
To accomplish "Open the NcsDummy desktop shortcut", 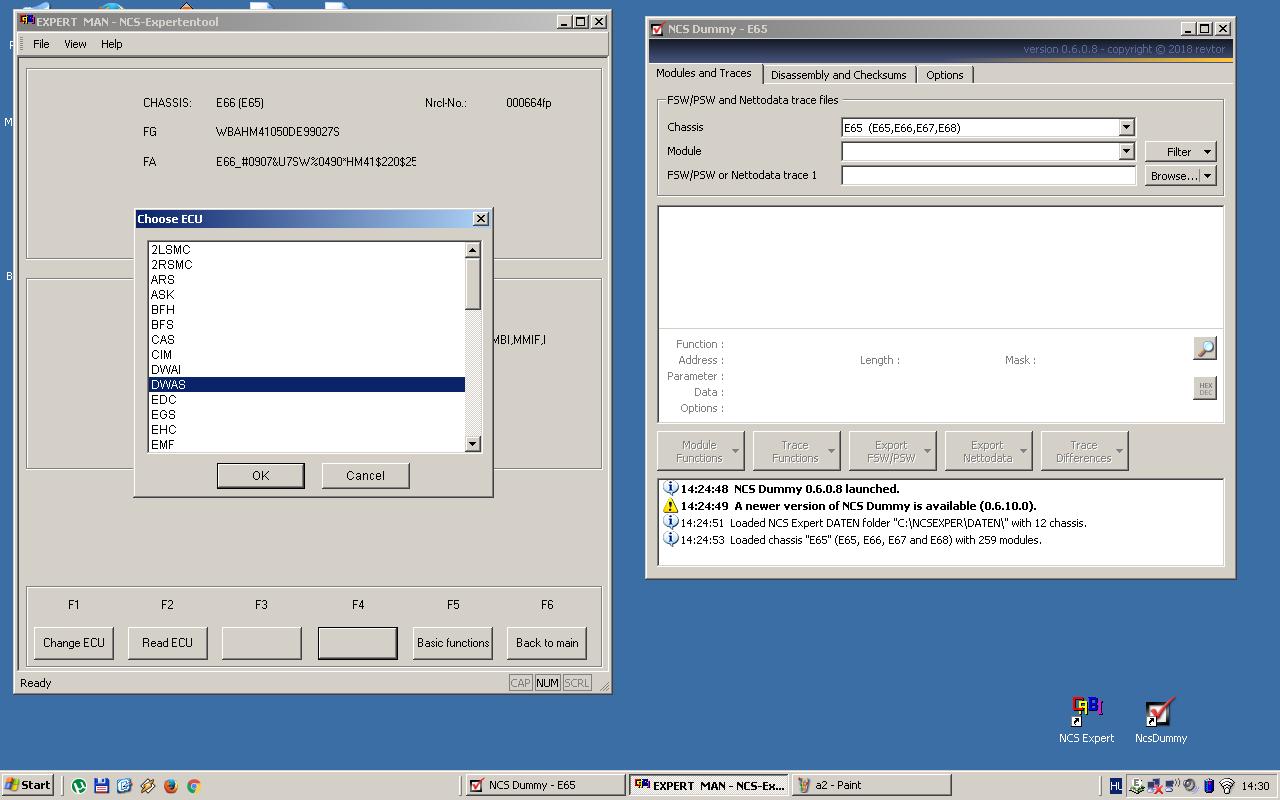I will tap(1160, 721).
